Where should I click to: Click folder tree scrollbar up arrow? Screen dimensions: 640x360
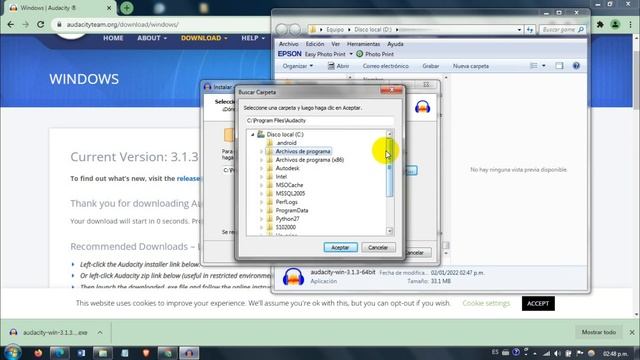click(x=389, y=134)
